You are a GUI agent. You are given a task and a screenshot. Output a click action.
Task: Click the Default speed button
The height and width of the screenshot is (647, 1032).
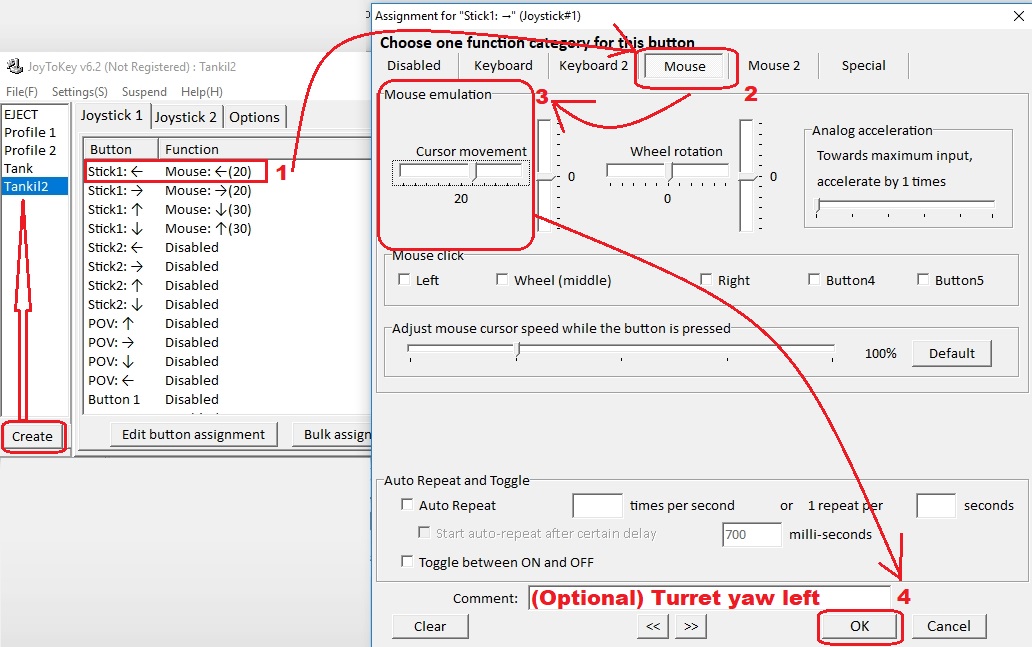pyautogui.click(x=952, y=353)
